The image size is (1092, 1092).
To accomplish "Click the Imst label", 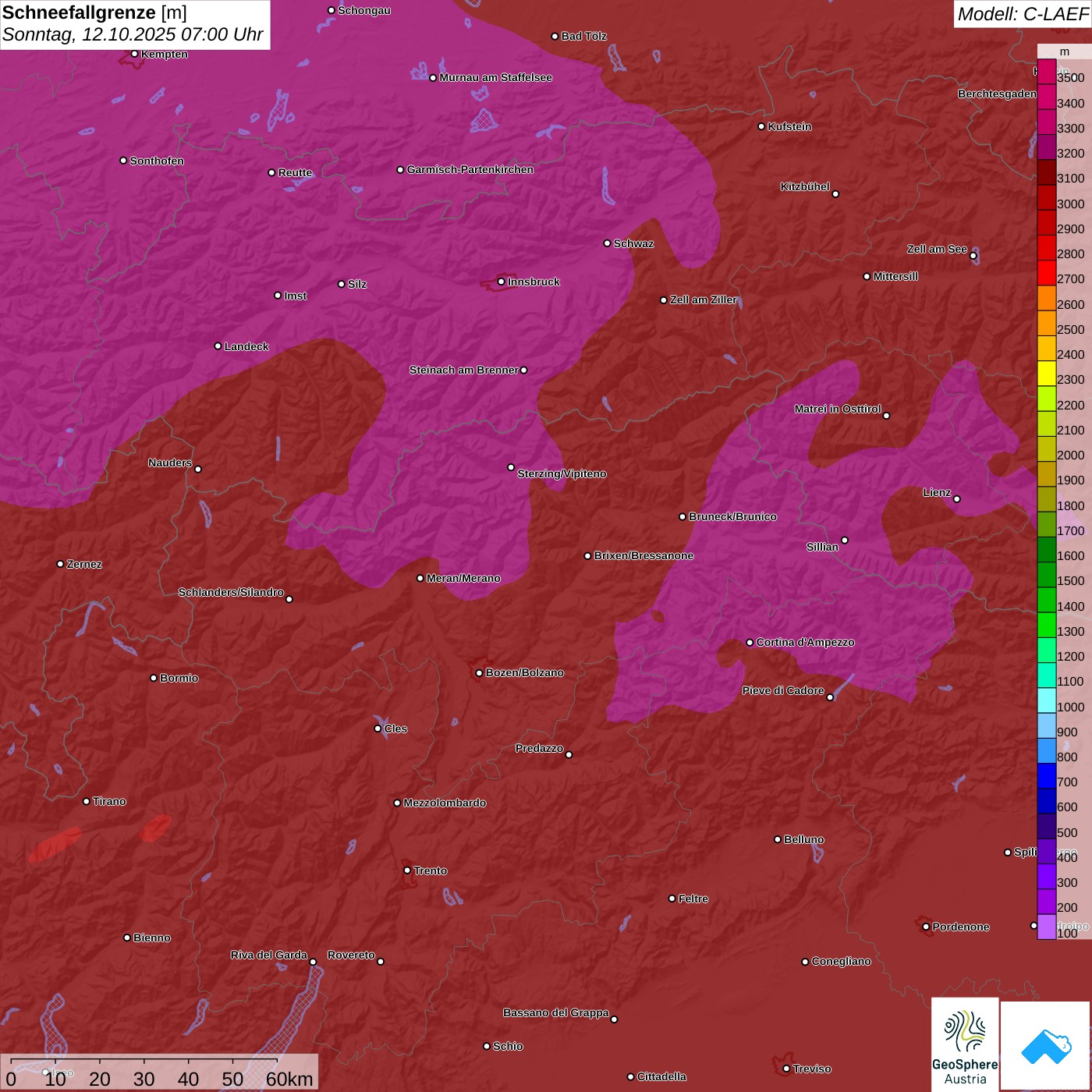I will [x=296, y=296].
